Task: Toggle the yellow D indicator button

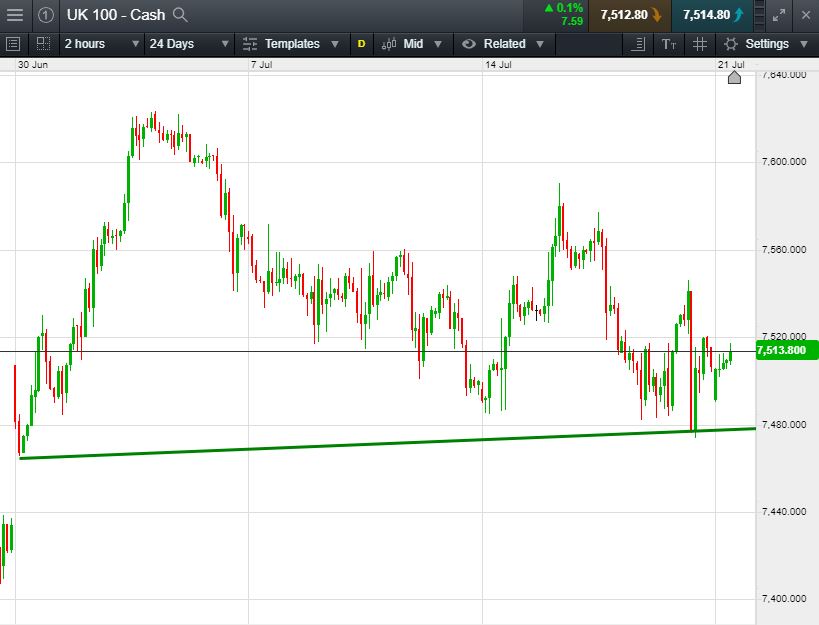Action: pos(361,44)
